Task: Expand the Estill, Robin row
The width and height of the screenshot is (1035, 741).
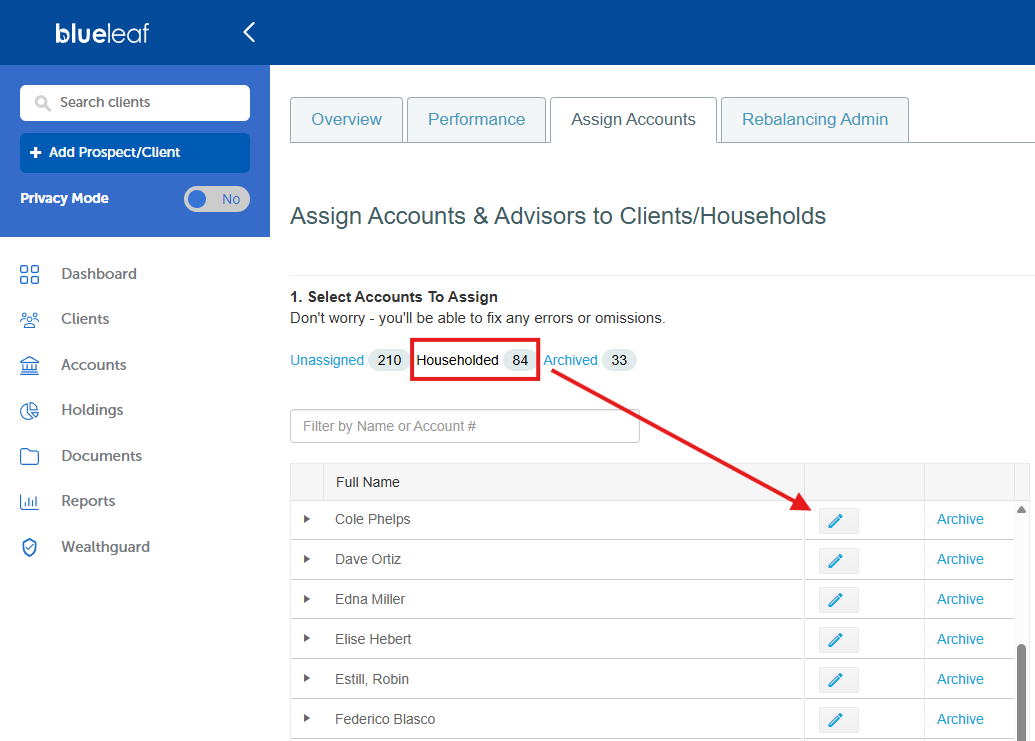Action: coord(307,678)
